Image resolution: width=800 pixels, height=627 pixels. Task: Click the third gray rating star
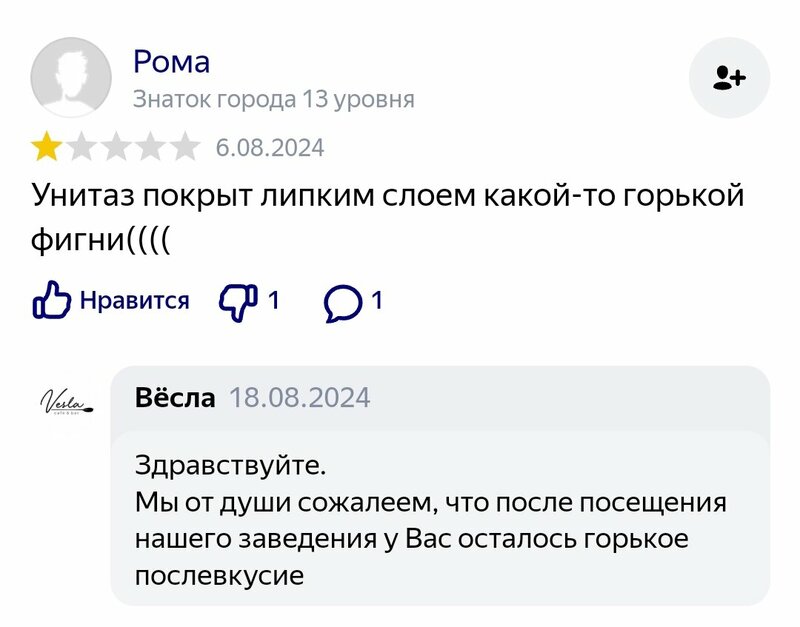116,147
